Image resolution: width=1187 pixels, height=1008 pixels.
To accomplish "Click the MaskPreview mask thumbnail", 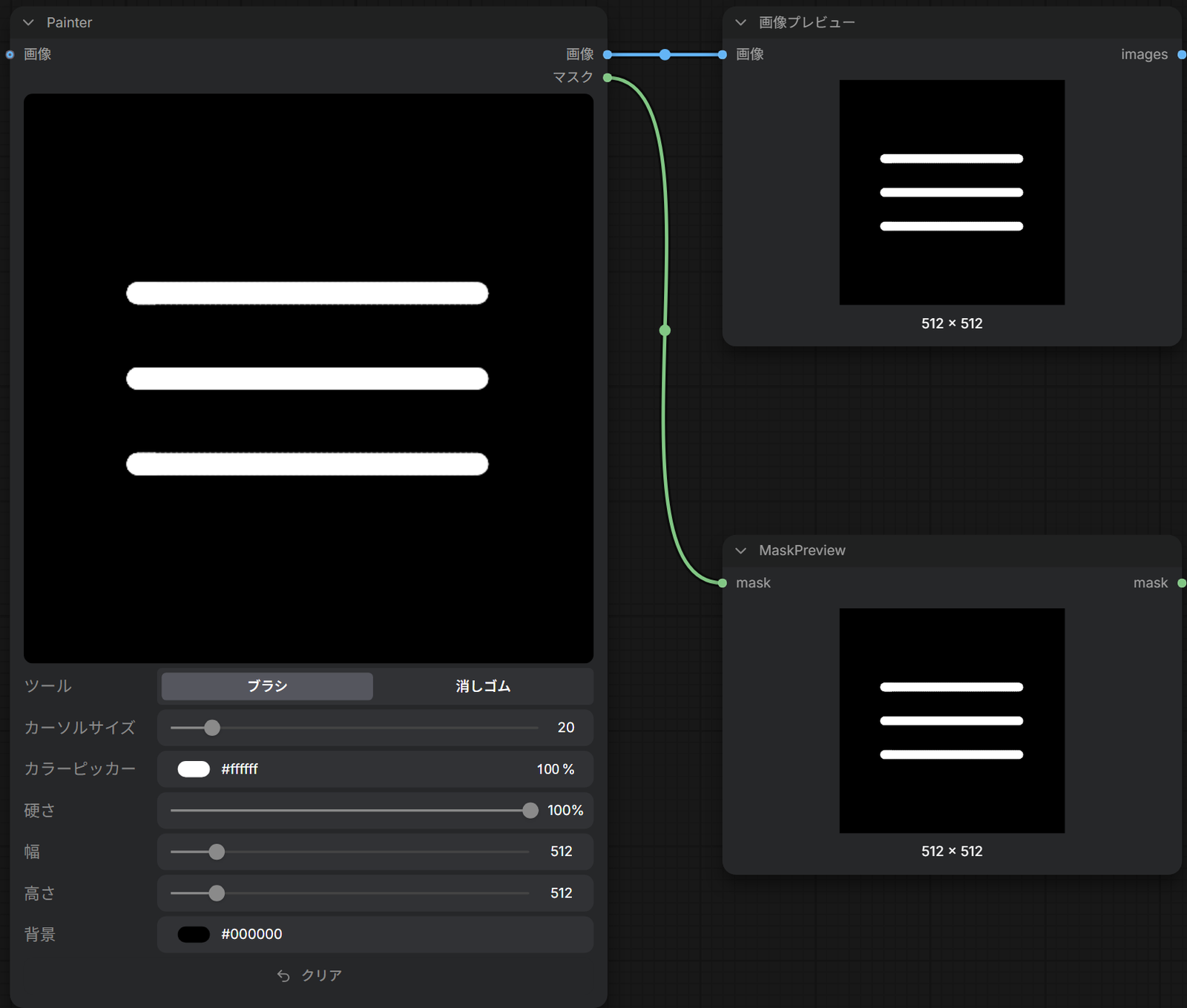I will tap(952, 721).
